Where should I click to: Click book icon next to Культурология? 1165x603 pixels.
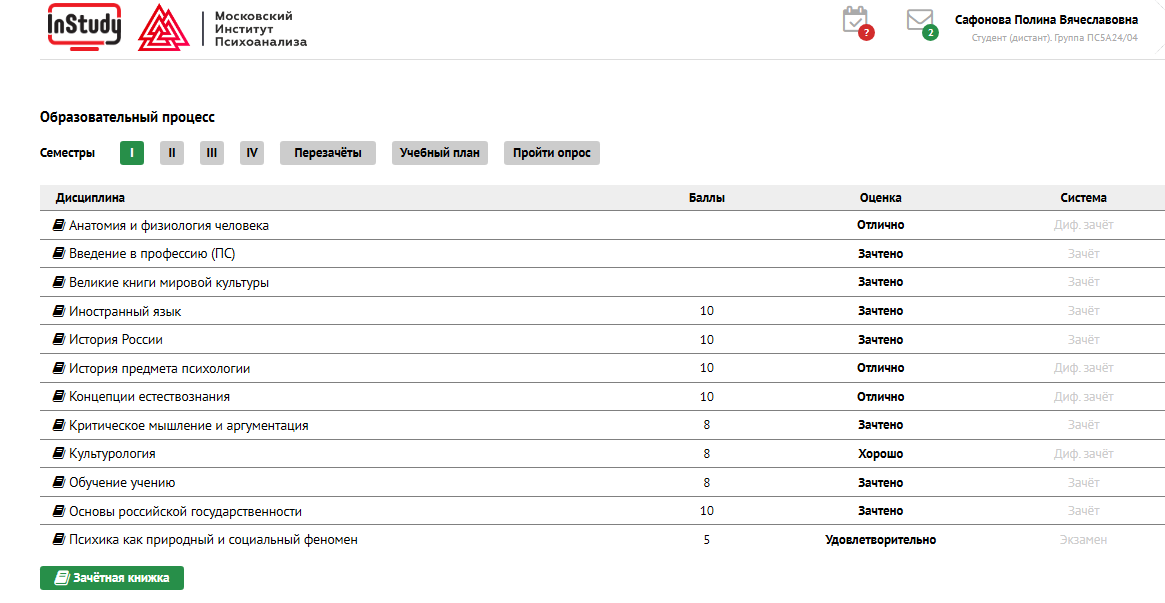tap(59, 454)
